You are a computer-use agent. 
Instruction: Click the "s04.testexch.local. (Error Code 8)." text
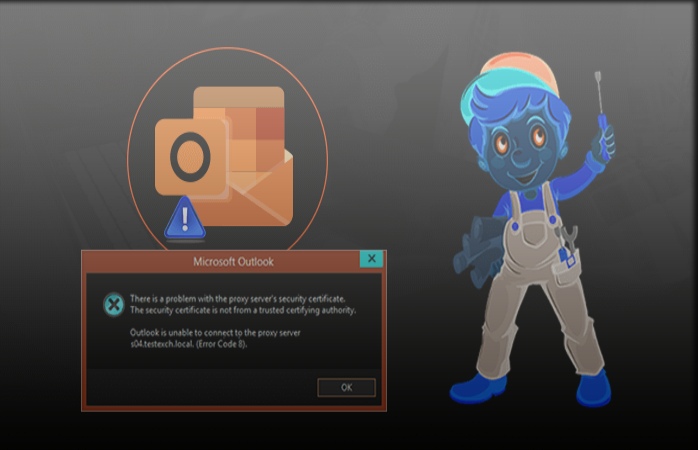(188, 344)
